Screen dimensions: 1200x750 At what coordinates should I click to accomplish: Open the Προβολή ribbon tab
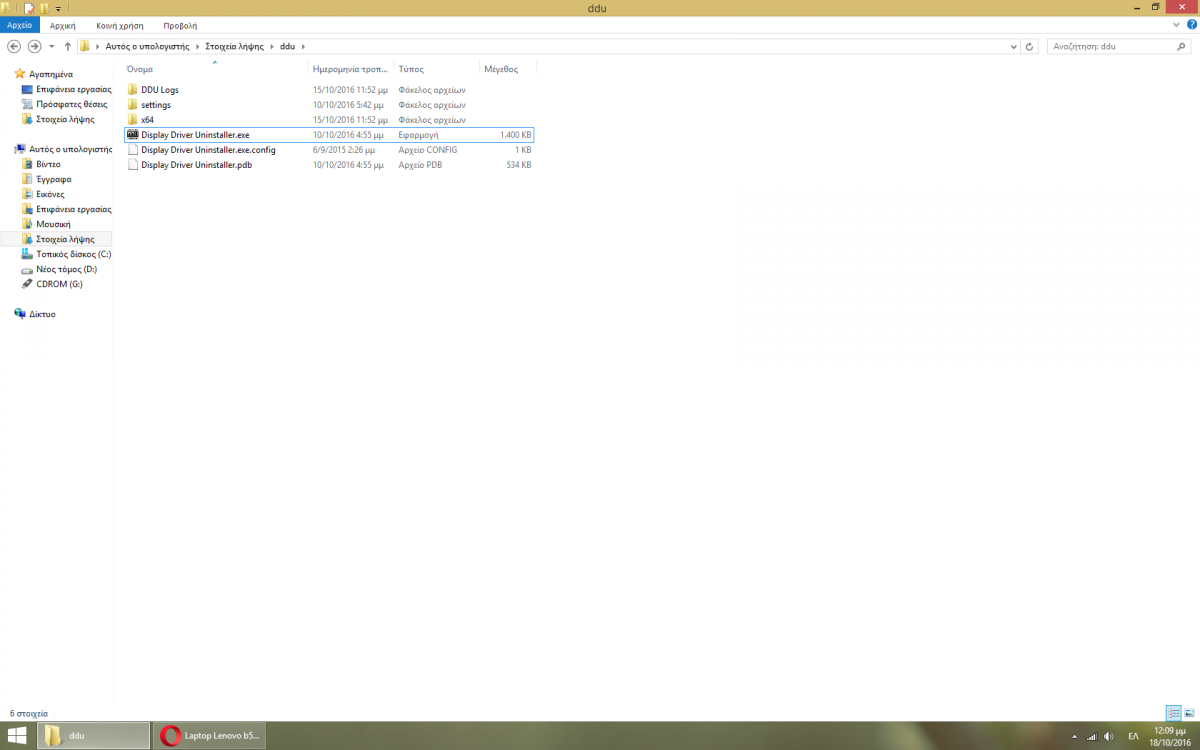coord(180,25)
